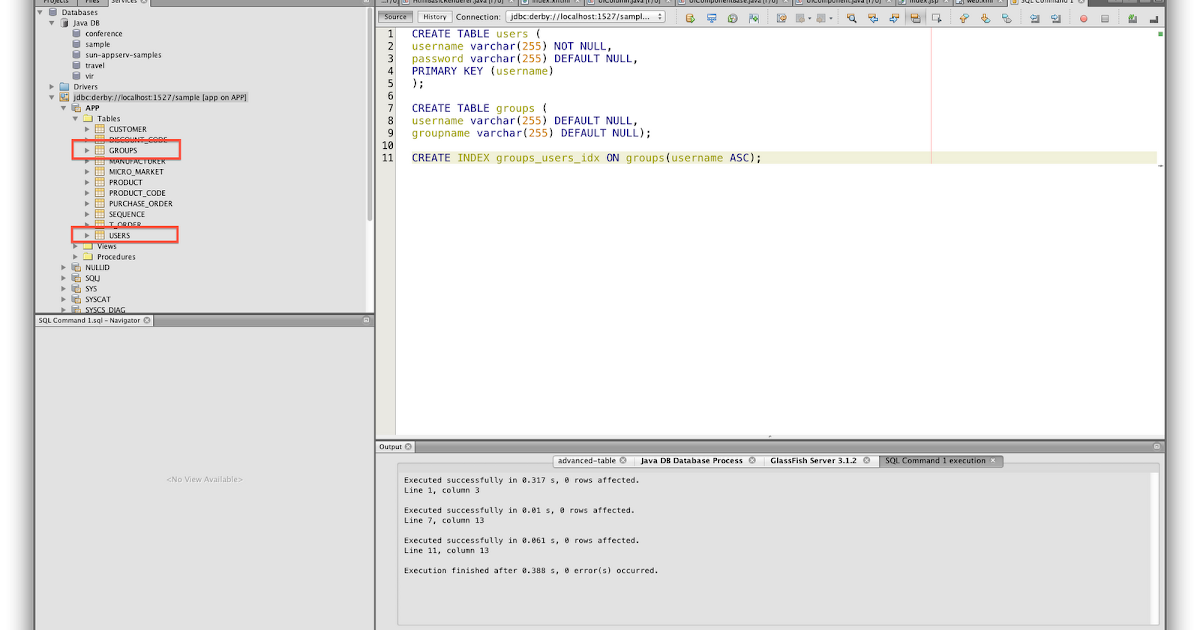Image resolution: width=1200 pixels, height=630 pixels.
Task: Expand the Views folder
Action: coord(75,246)
